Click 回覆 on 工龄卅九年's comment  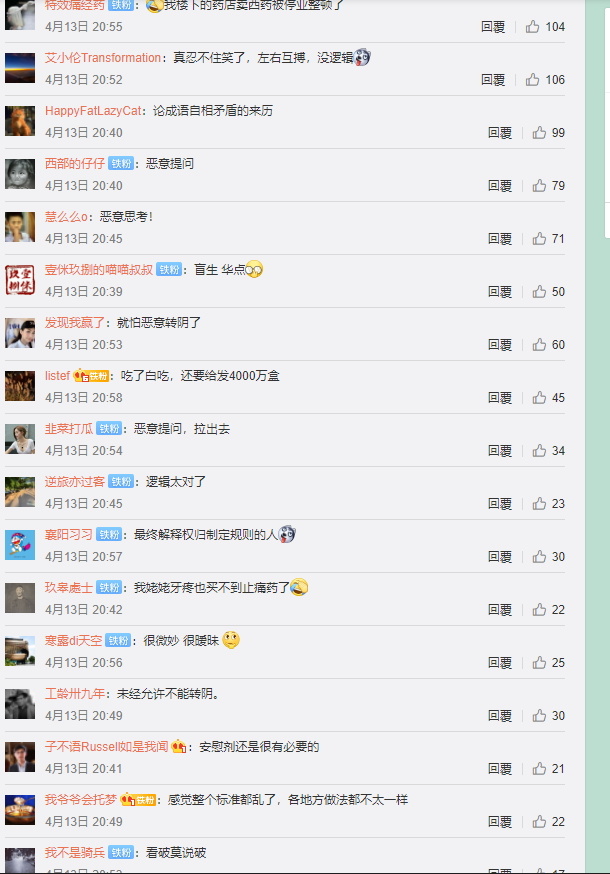500,716
